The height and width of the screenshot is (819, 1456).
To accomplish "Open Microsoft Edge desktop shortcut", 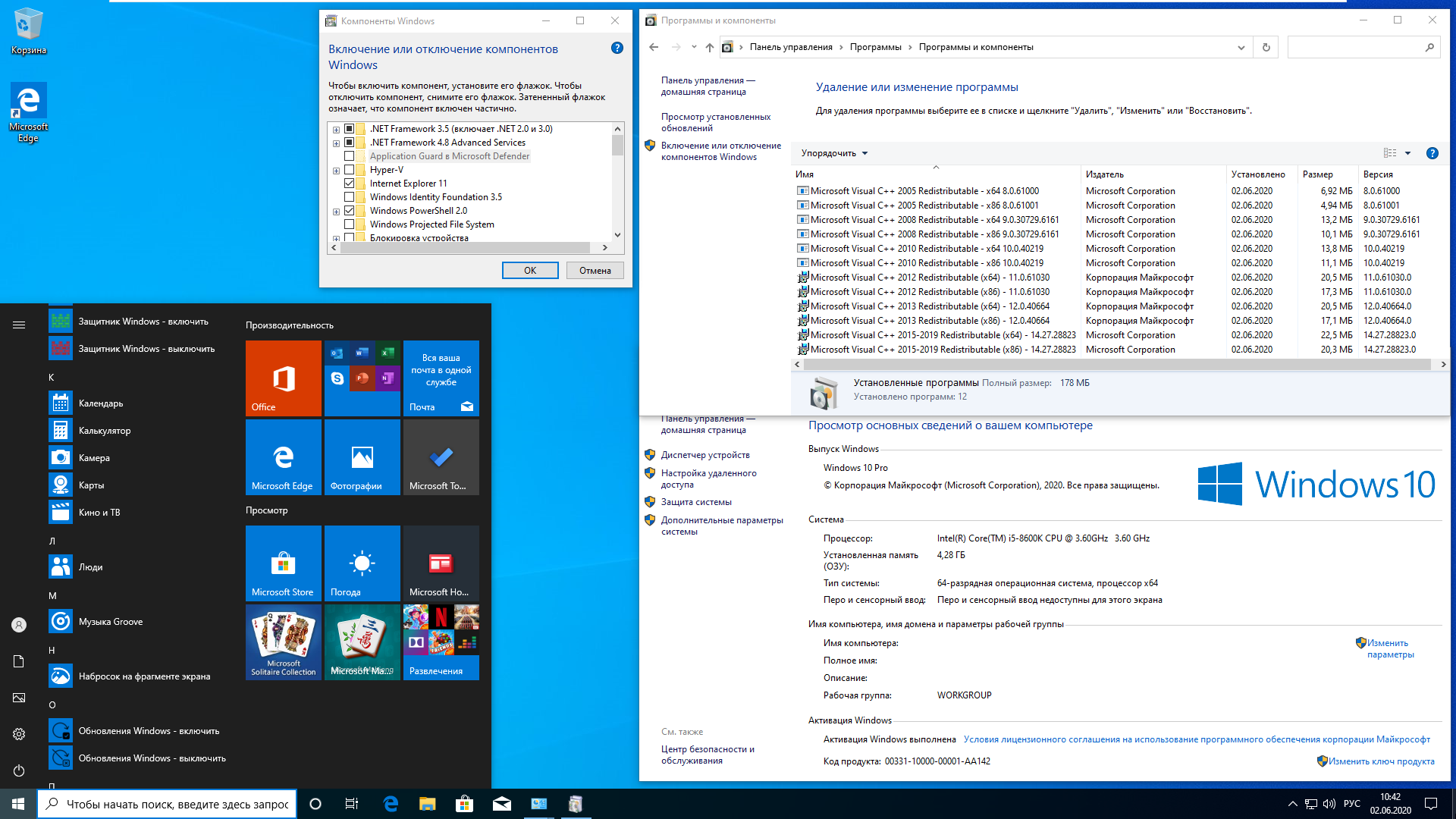I will [x=28, y=112].
